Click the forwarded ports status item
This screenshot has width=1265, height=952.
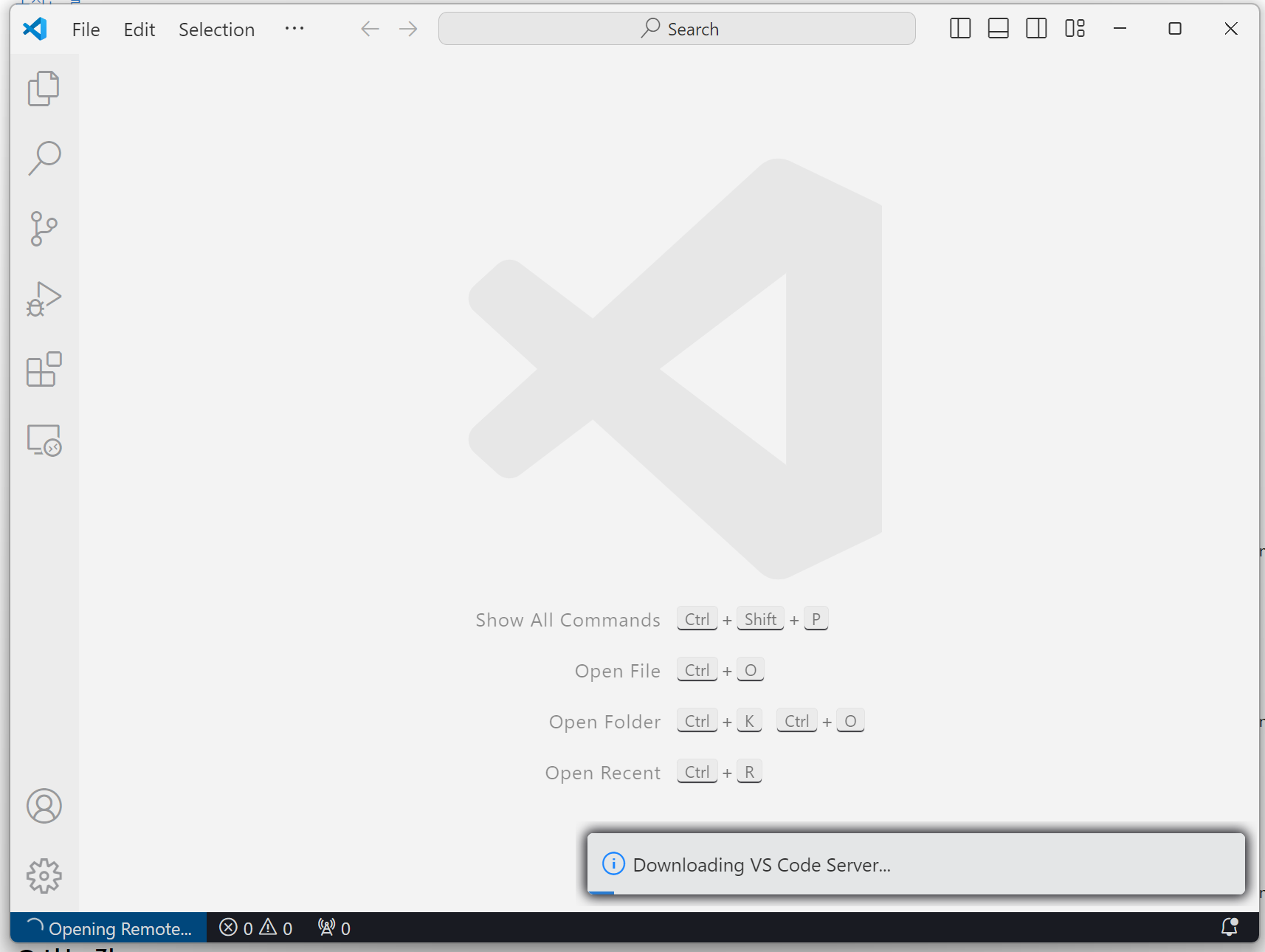tap(334, 928)
